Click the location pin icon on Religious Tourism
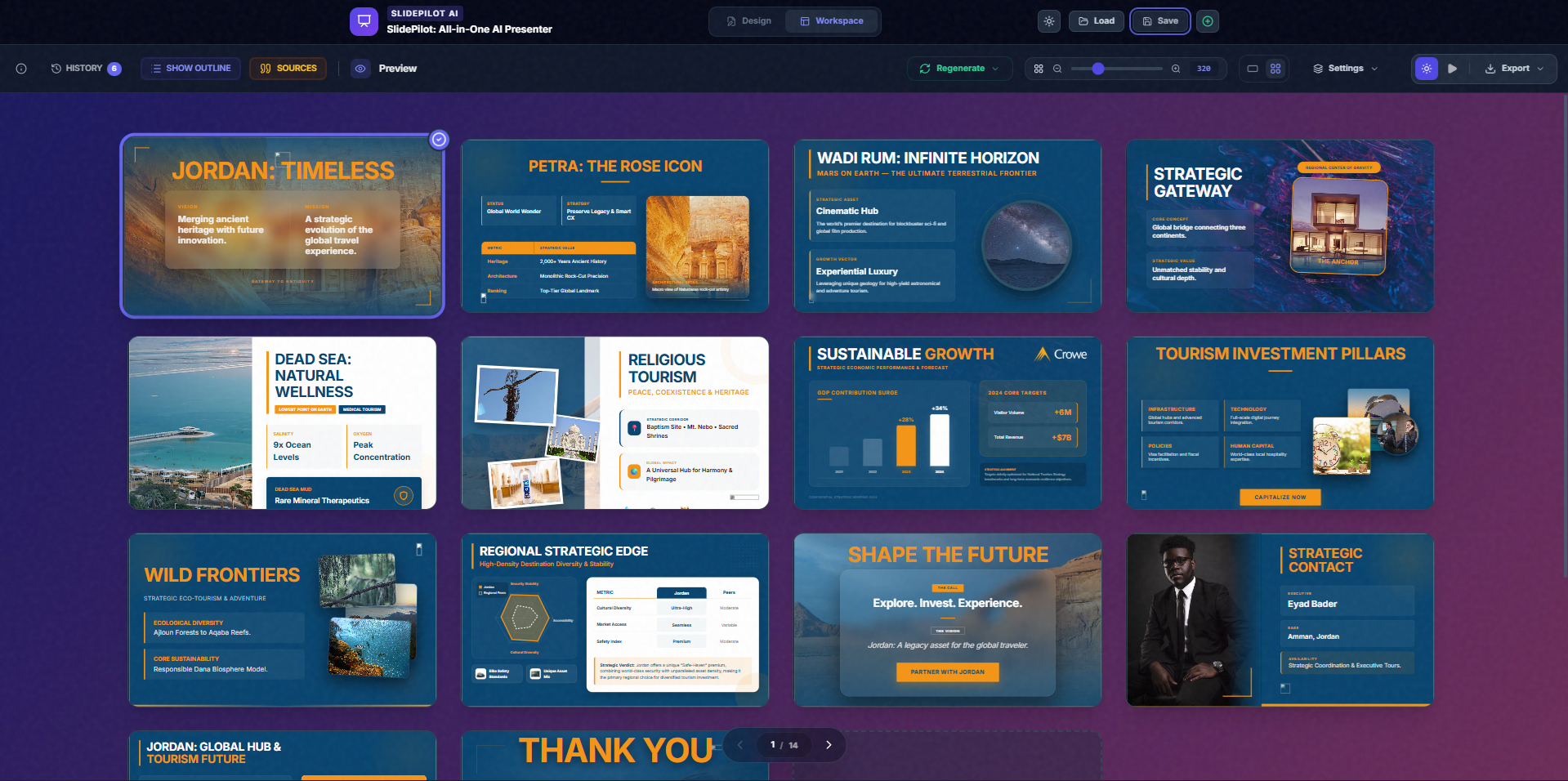Viewport: 1568px width, 781px height. [x=634, y=428]
